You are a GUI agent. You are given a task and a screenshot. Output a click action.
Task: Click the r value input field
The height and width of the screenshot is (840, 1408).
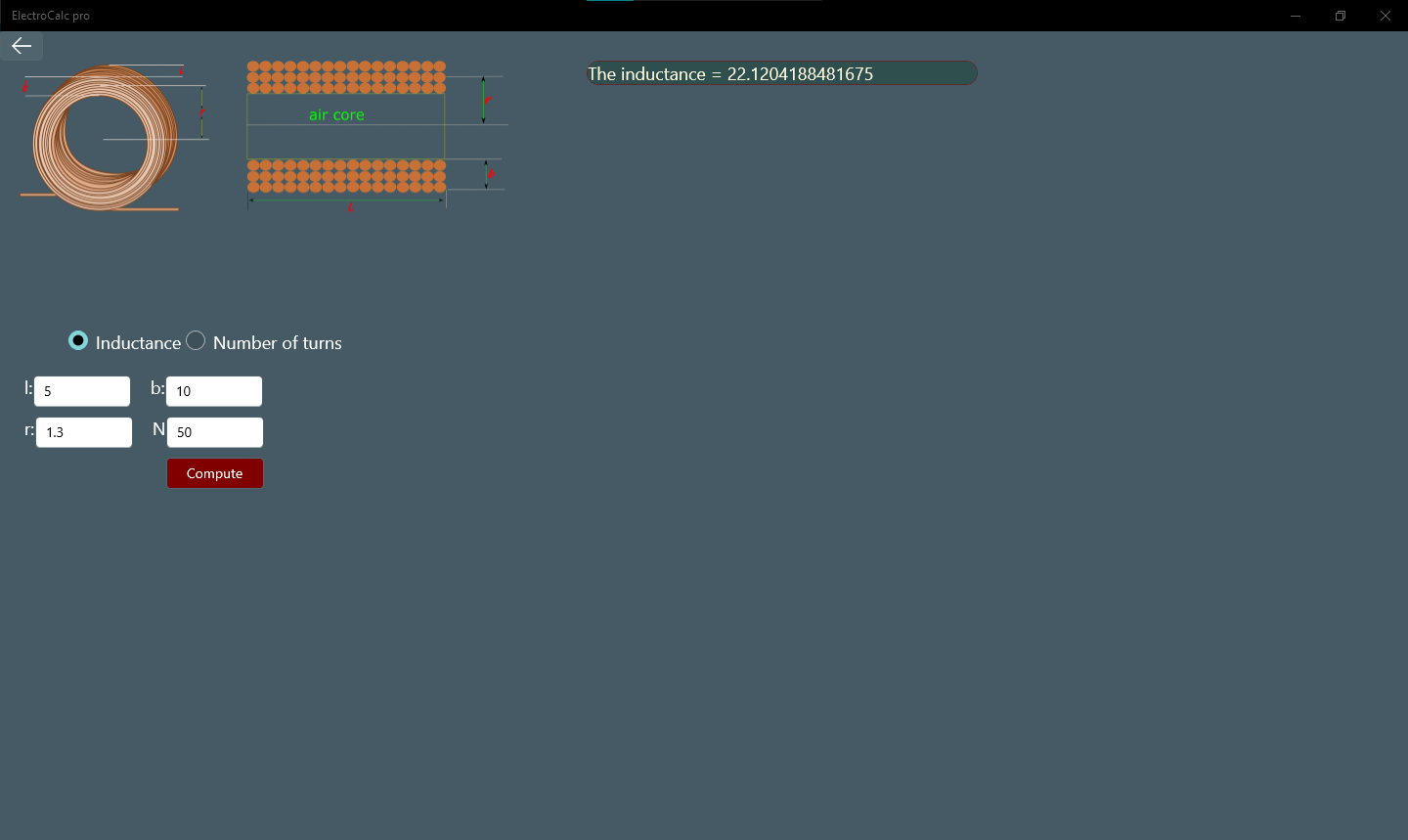pyautogui.click(x=84, y=431)
